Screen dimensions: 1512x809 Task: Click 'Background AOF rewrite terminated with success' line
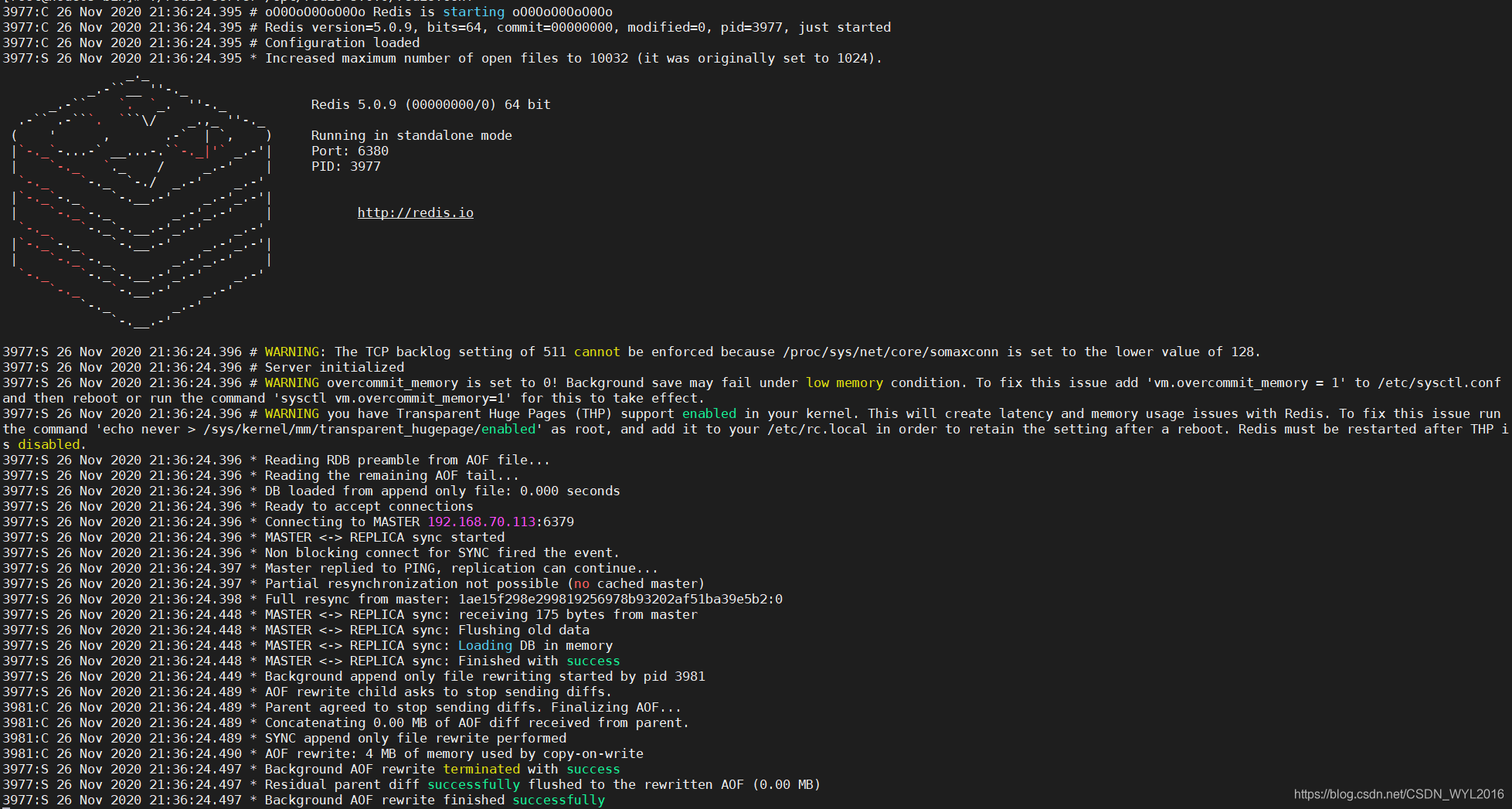(311, 769)
